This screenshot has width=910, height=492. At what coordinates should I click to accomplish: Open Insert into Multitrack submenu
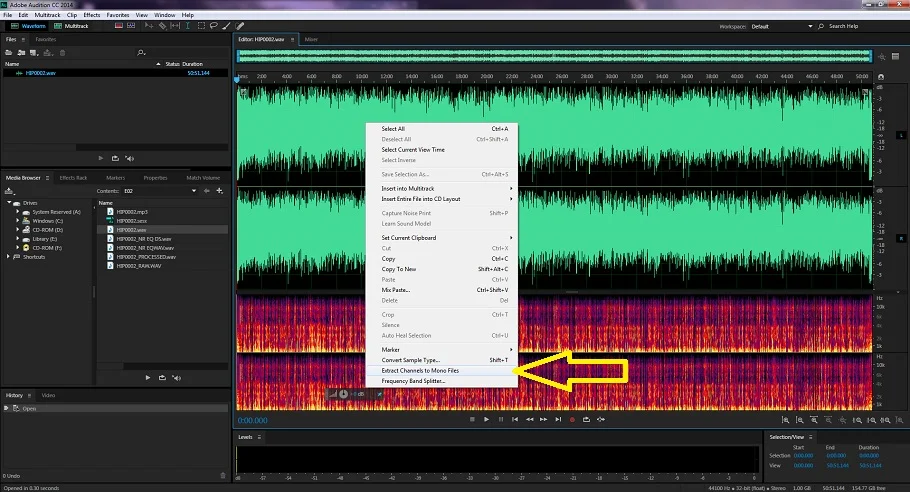coord(442,189)
